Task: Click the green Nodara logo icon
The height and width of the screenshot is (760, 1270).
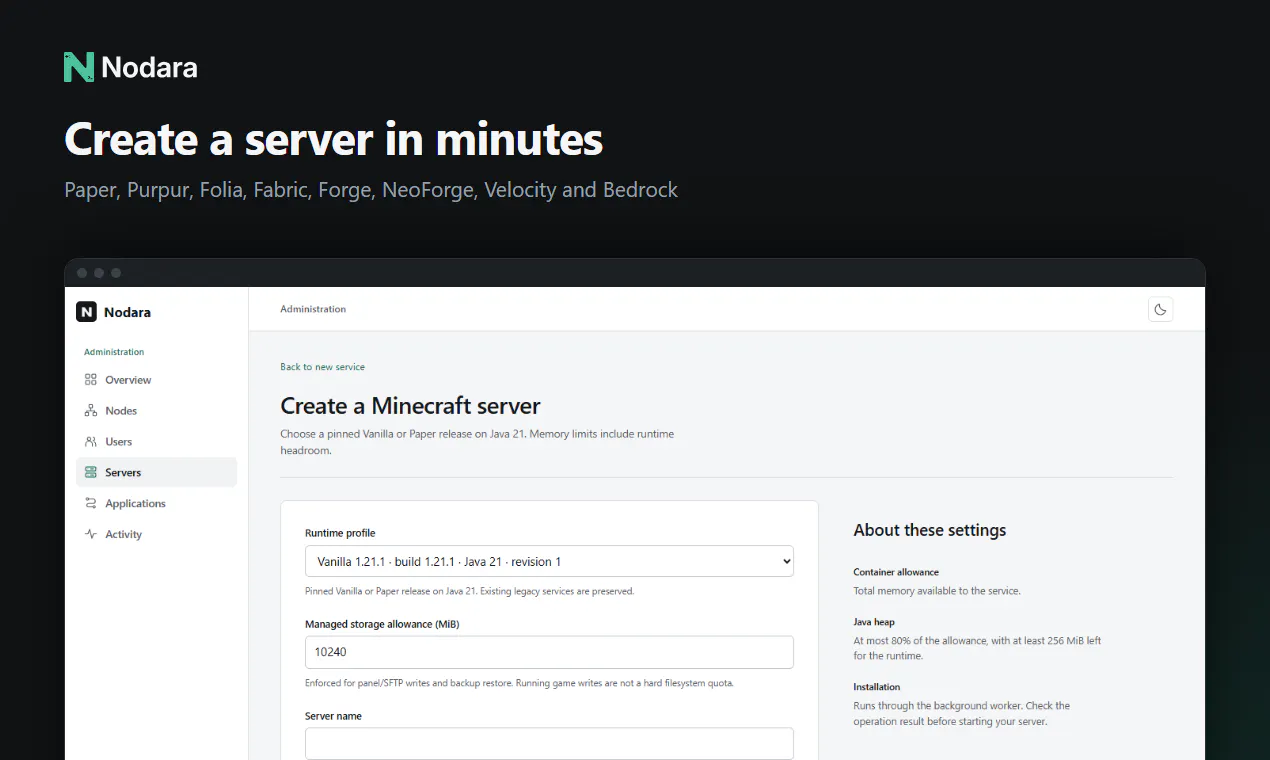Action: click(x=79, y=67)
